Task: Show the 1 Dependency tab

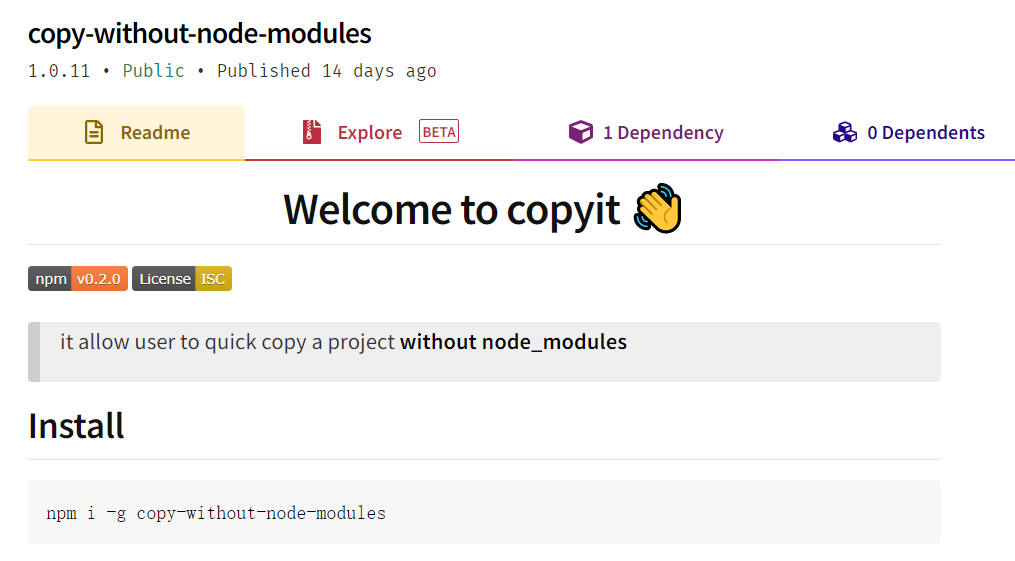Action: point(662,133)
